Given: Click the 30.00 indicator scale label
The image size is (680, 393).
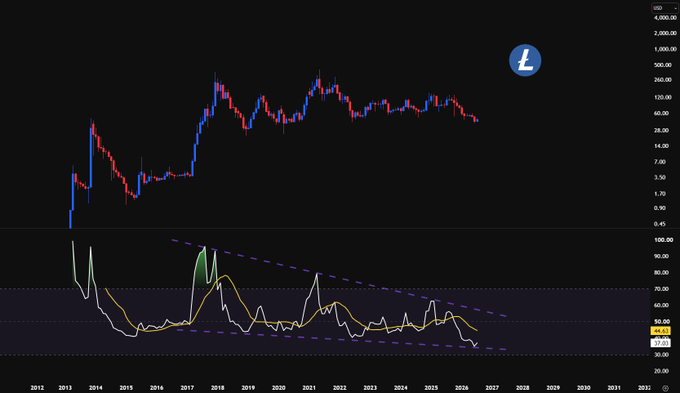Looking at the screenshot, I should (662, 355).
